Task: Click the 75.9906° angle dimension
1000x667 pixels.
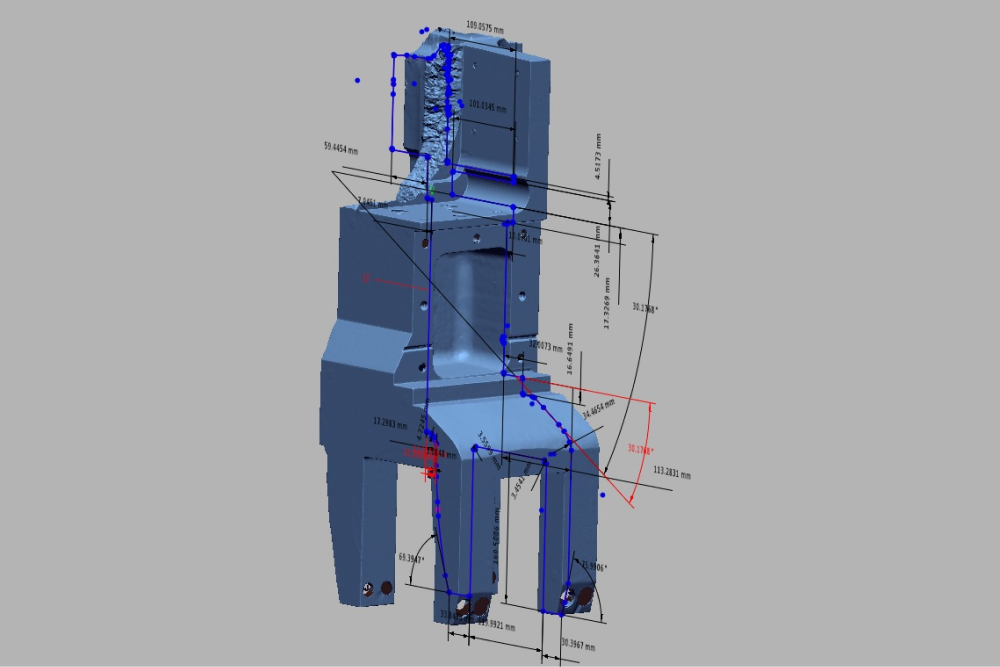Action: [594, 566]
